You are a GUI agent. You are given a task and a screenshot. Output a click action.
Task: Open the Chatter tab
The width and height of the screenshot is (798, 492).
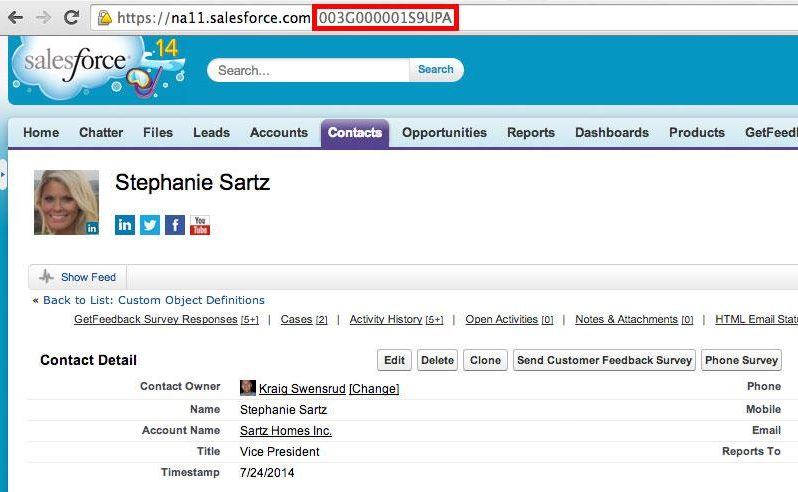click(101, 132)
